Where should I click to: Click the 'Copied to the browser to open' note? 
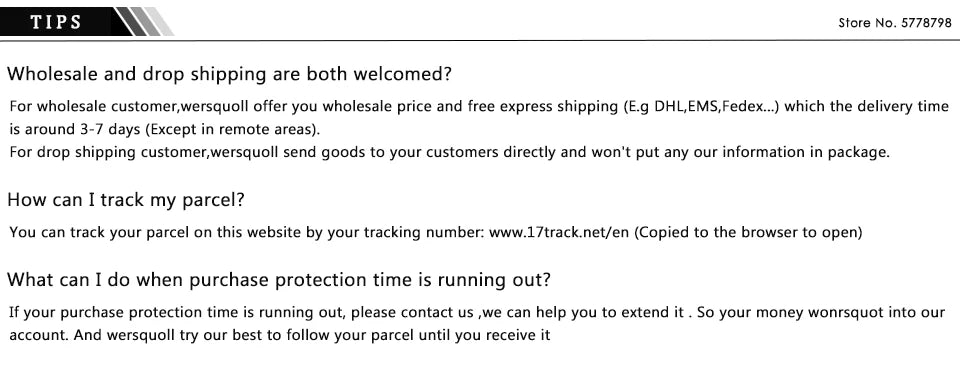748,233
